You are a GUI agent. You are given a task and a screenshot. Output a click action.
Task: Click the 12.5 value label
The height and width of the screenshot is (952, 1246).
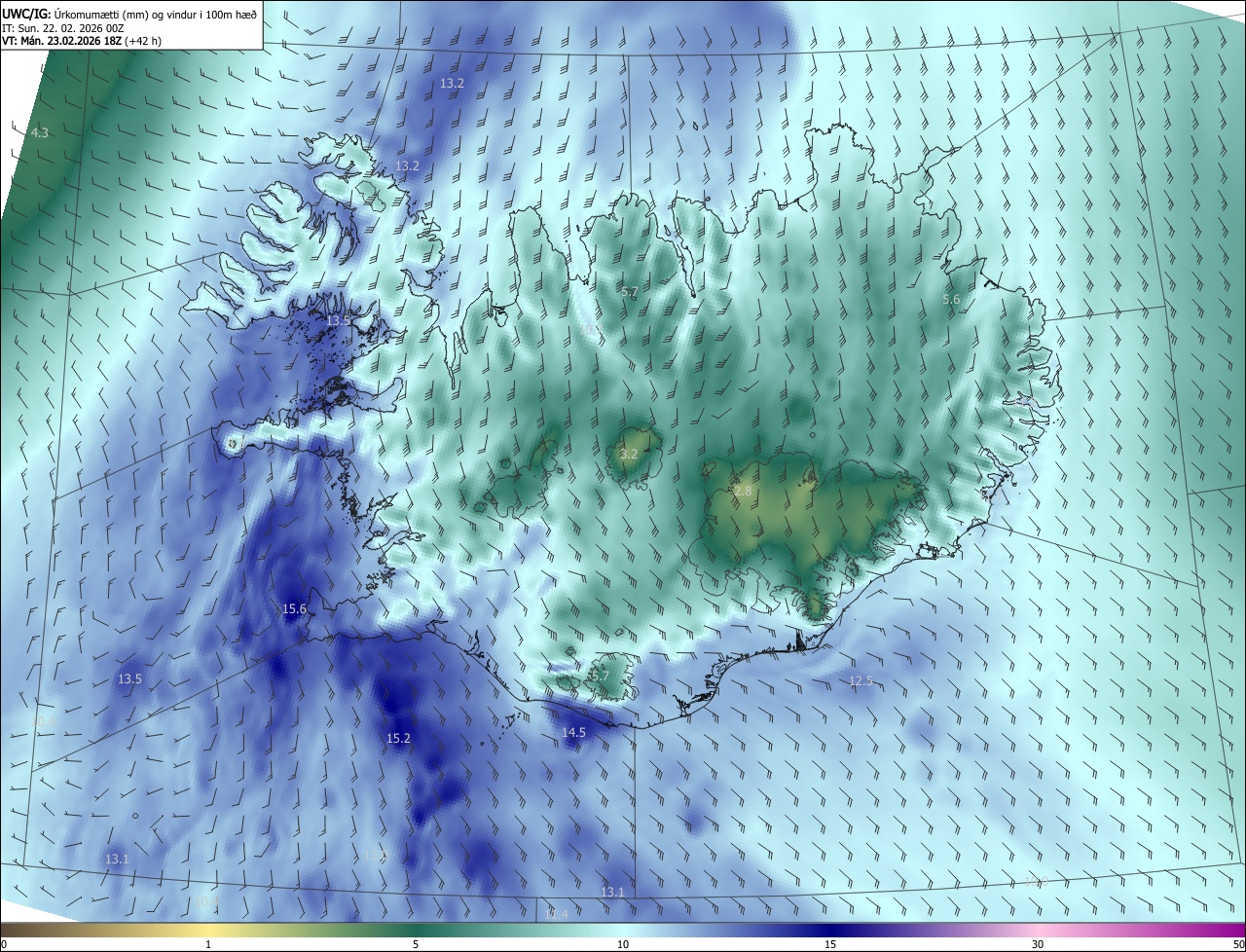861,680
